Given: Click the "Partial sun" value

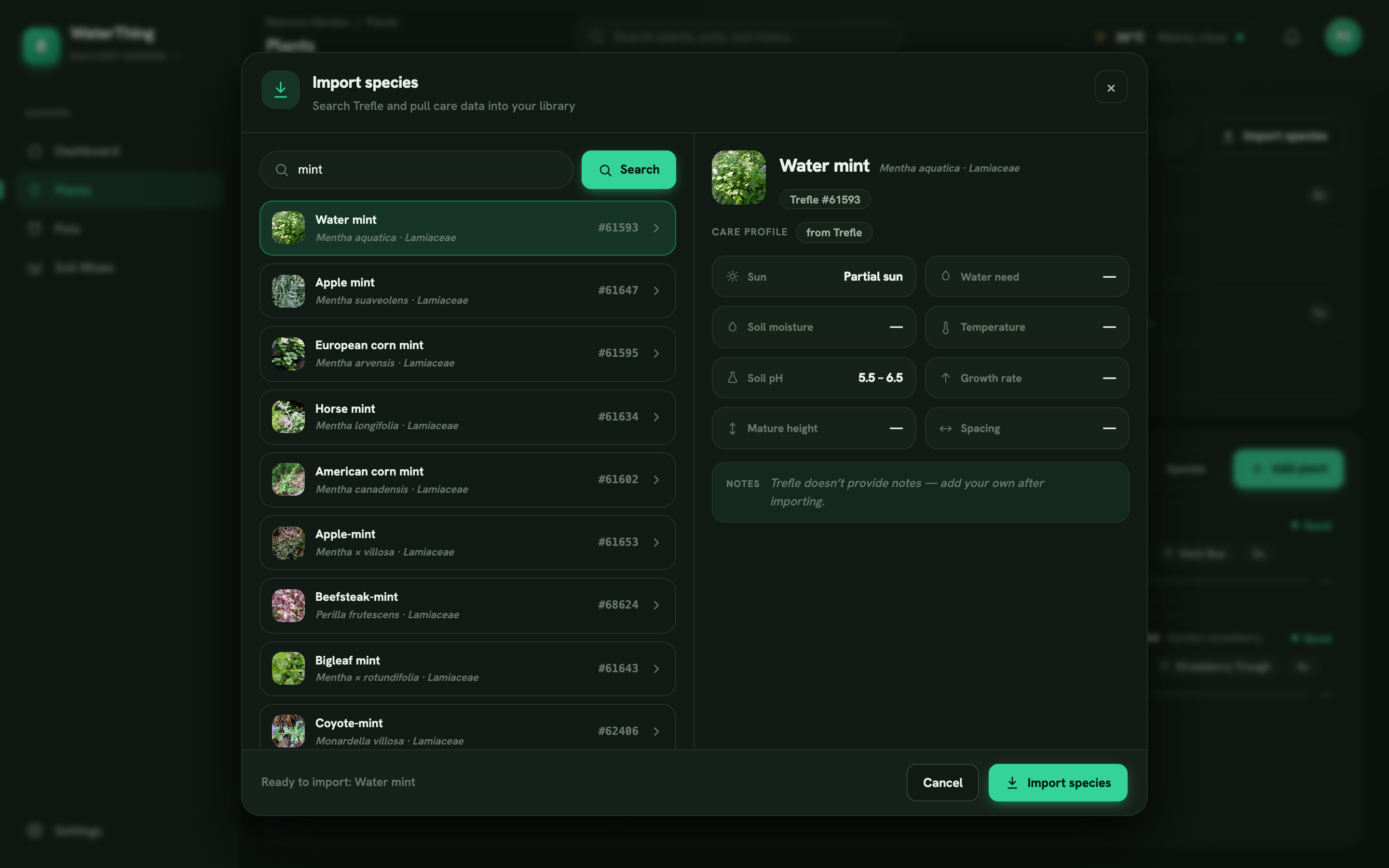Looking at the screenshot, I should pos(873,277).
